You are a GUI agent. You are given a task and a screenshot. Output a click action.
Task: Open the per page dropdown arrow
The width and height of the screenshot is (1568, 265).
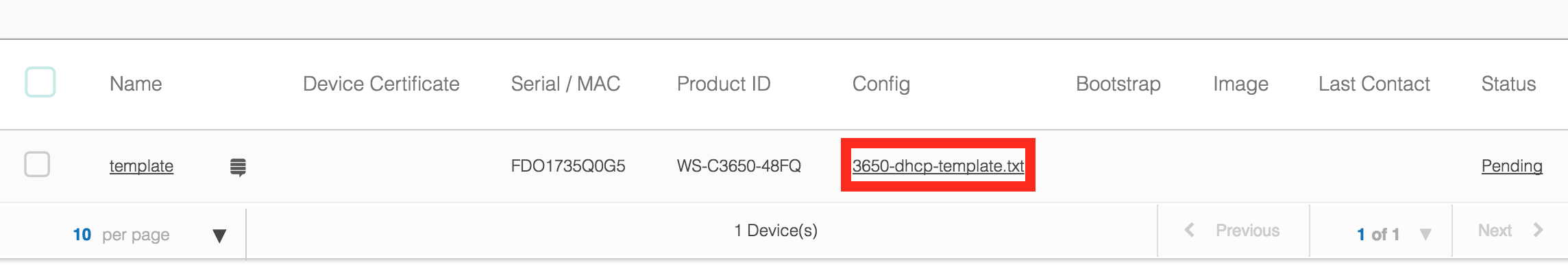point(219,236)
